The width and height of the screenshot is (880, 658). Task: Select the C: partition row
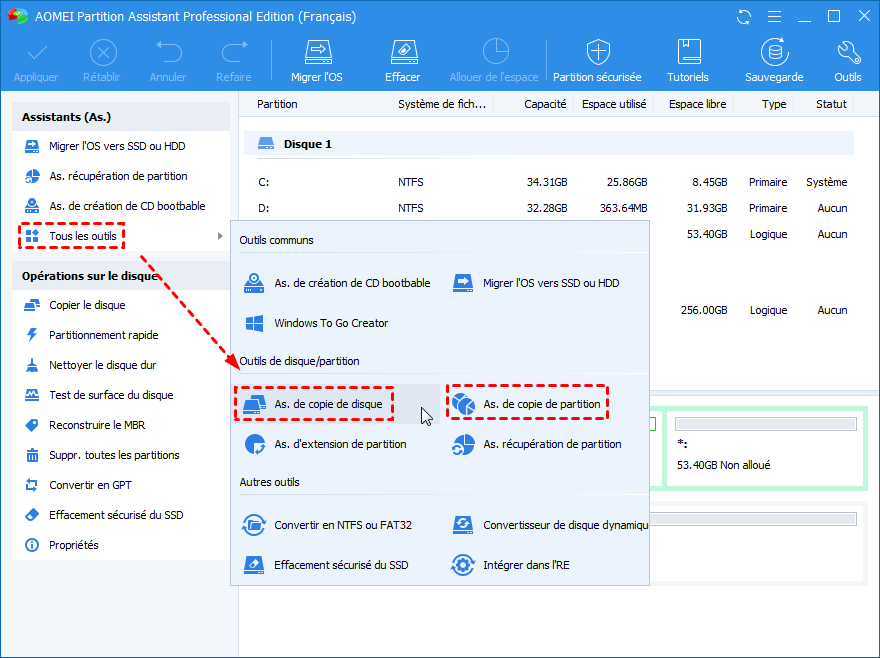click(x=552, y=182)
